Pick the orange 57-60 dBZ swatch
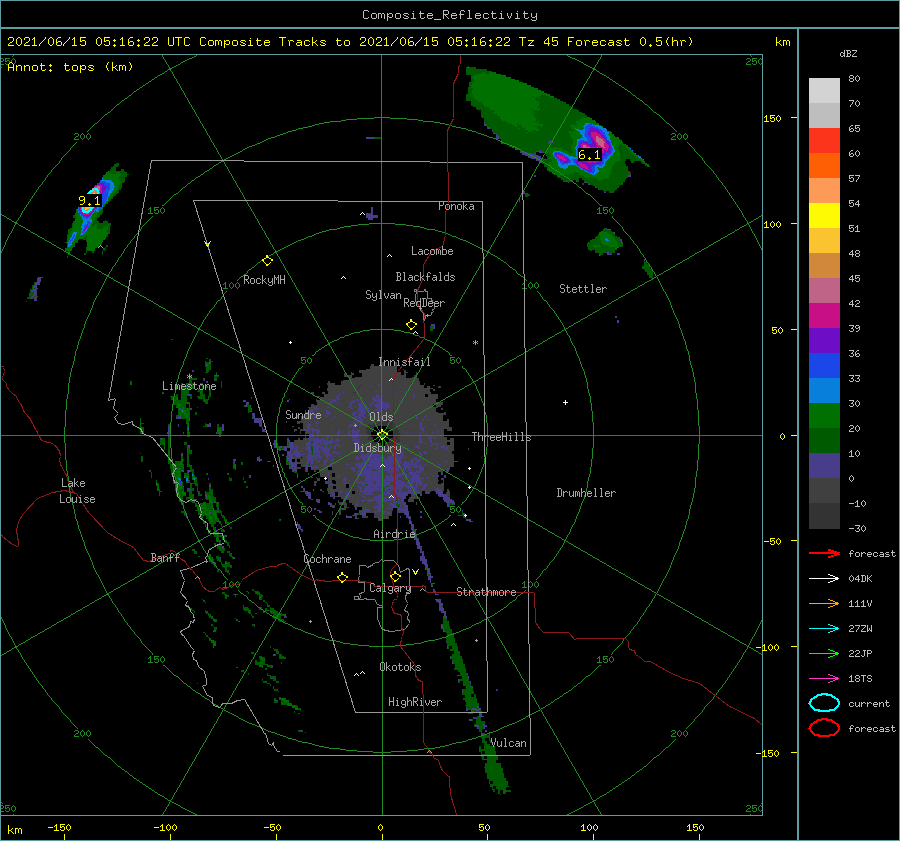The height and width of the screenshot is (841, 900). pos(824,166)
